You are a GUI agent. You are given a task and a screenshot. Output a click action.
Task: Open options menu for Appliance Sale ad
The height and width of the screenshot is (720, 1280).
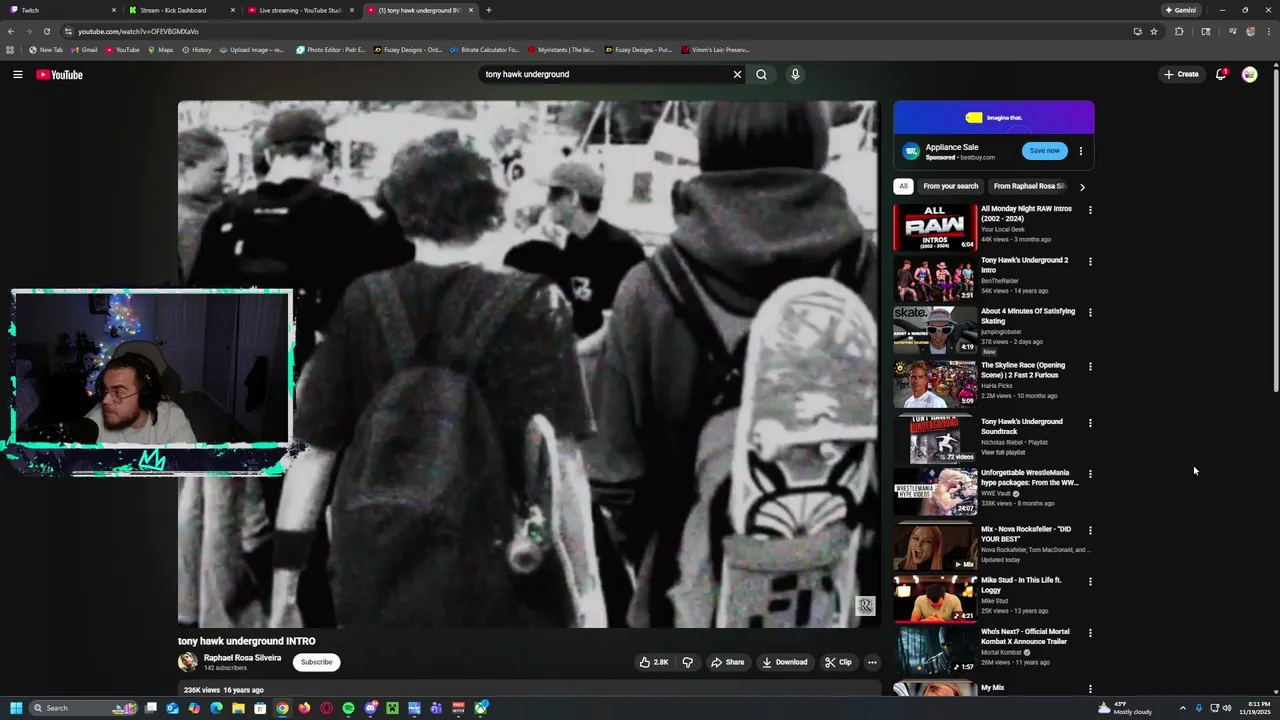click(1080, 151)
